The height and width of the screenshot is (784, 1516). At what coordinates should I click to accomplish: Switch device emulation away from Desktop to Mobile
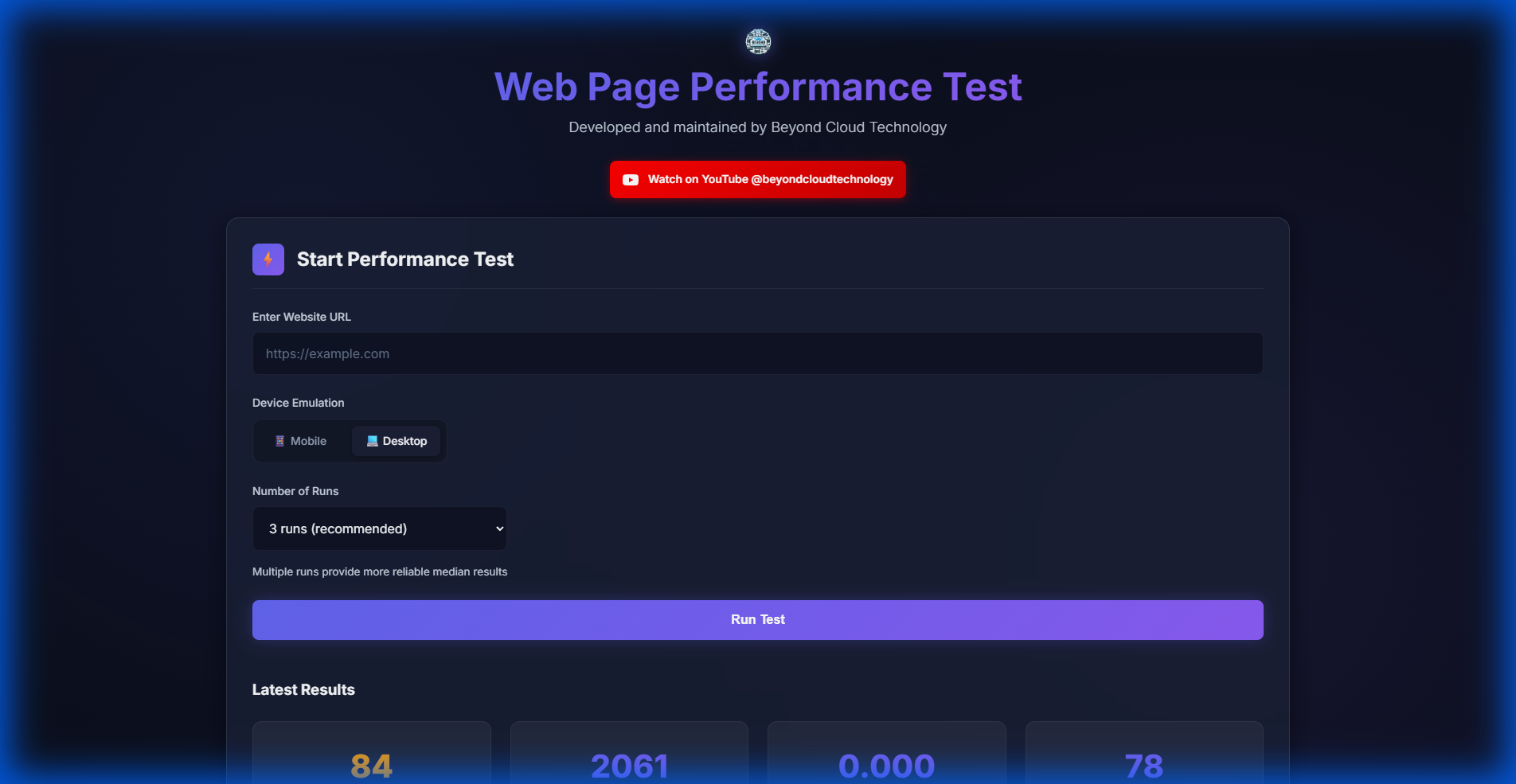(x=301, y=440)
